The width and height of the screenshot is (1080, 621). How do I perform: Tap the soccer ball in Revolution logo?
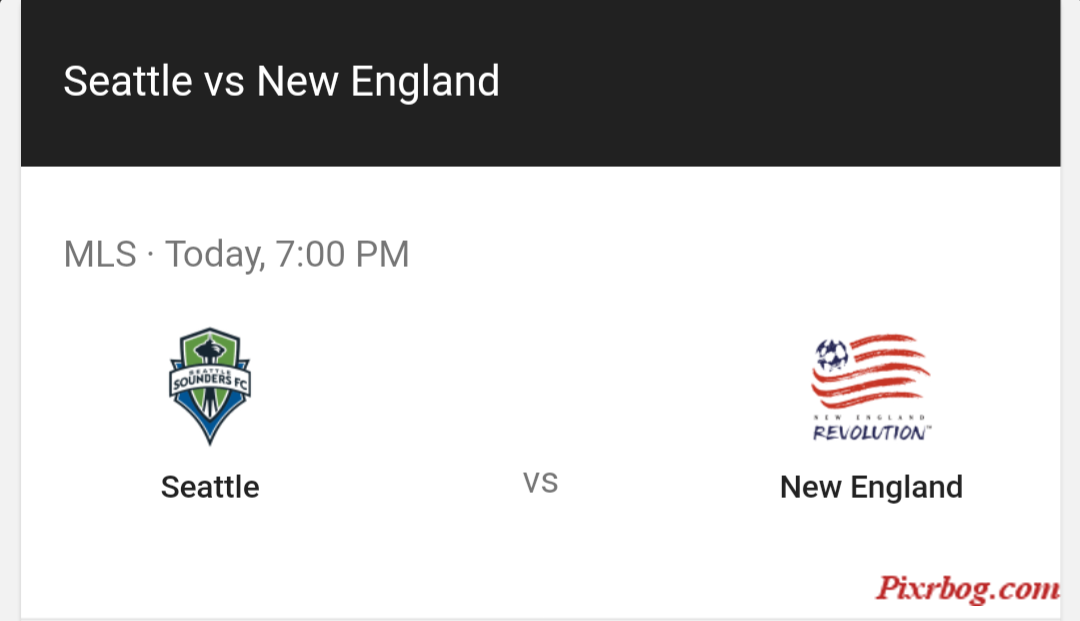(x=831, y=355)
